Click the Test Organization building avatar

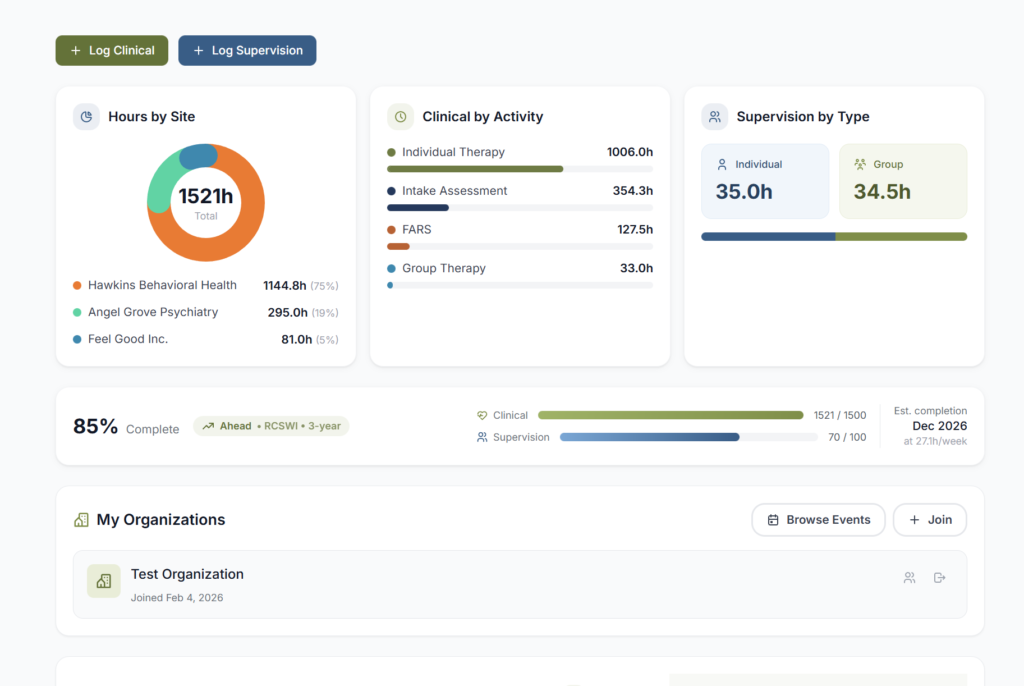103,581
